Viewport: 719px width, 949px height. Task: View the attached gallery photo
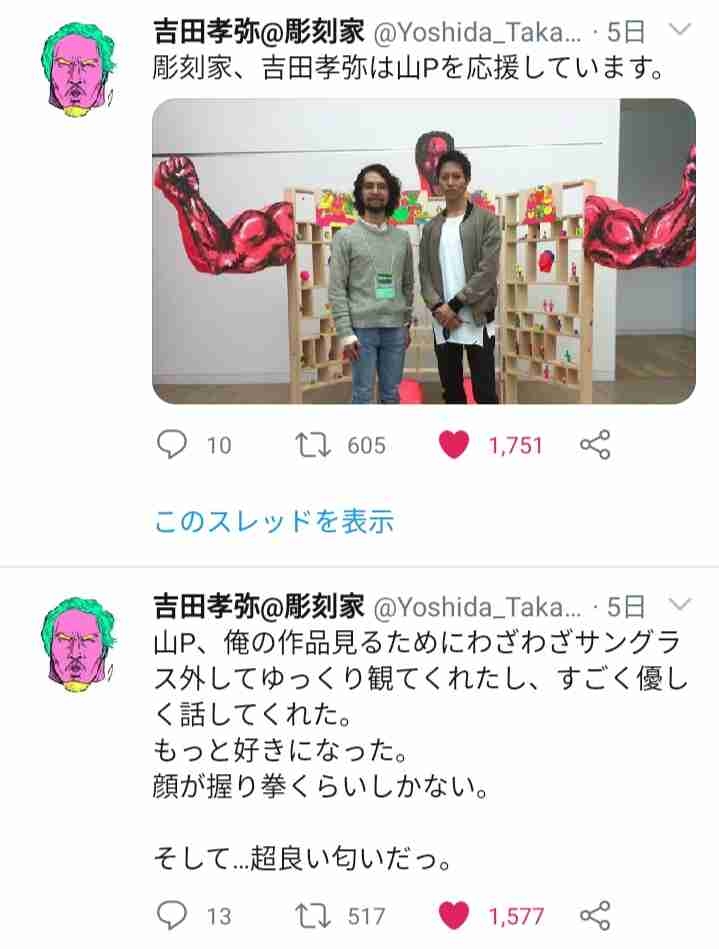[x=424, y=251]
